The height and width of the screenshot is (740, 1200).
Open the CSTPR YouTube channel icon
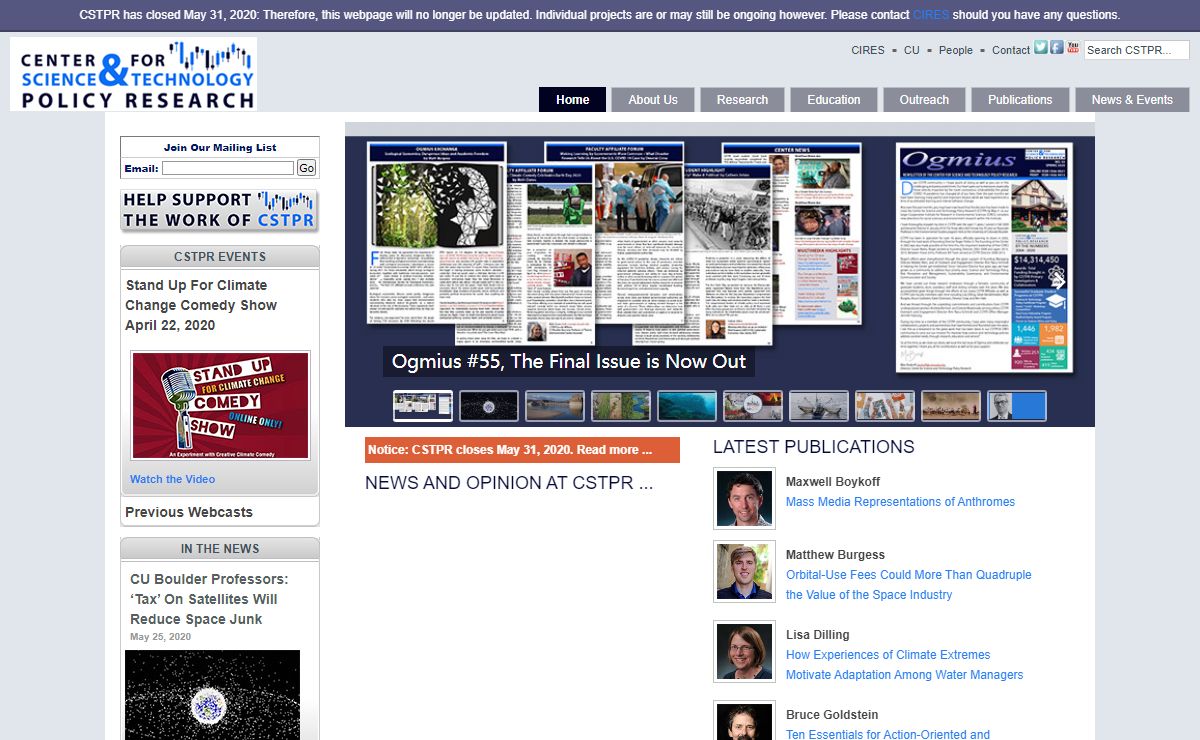[x=1073, y=47]
